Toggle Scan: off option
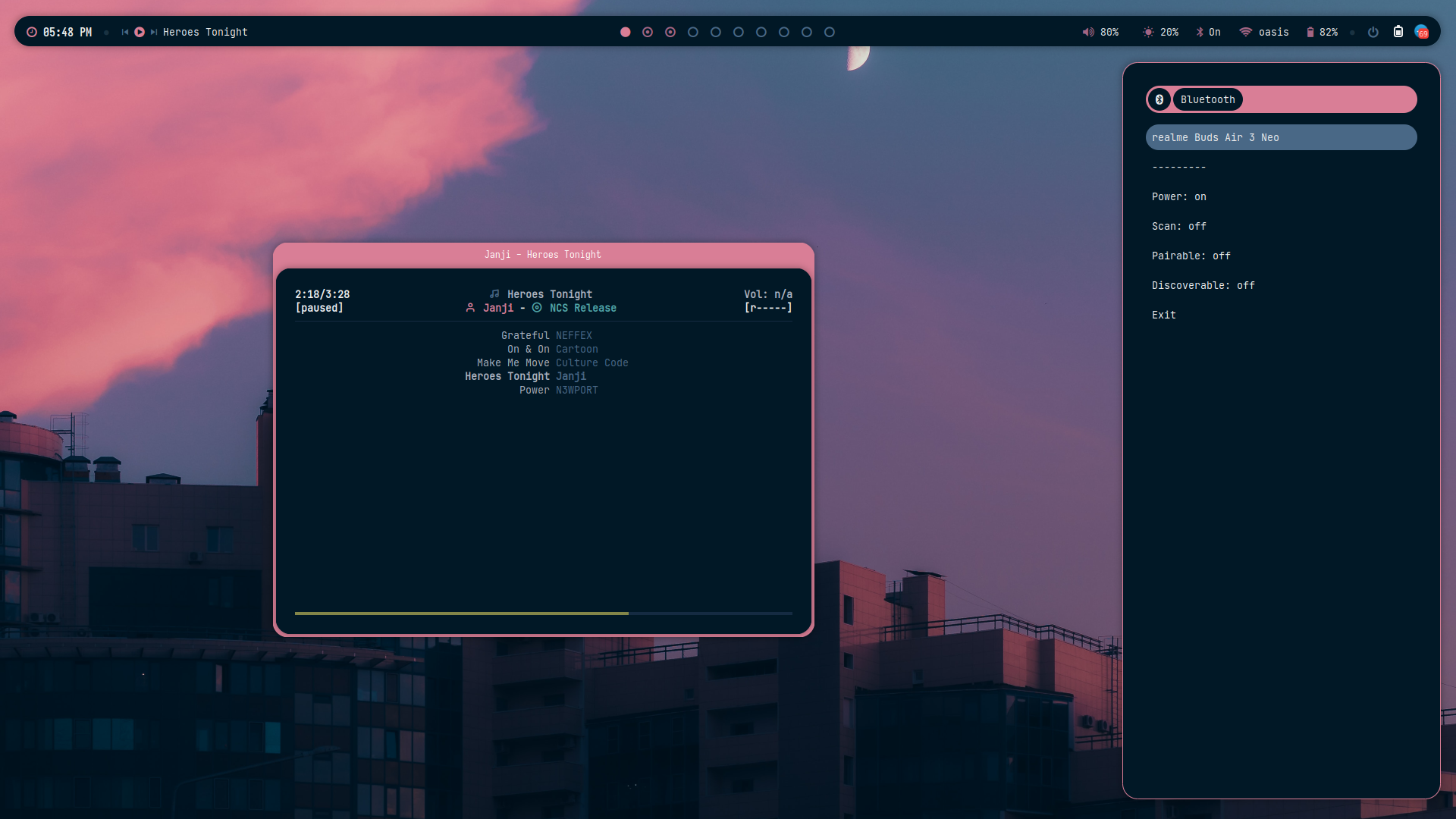Viewport: 1456px width, 819px height. click(x=1178, y=226)
